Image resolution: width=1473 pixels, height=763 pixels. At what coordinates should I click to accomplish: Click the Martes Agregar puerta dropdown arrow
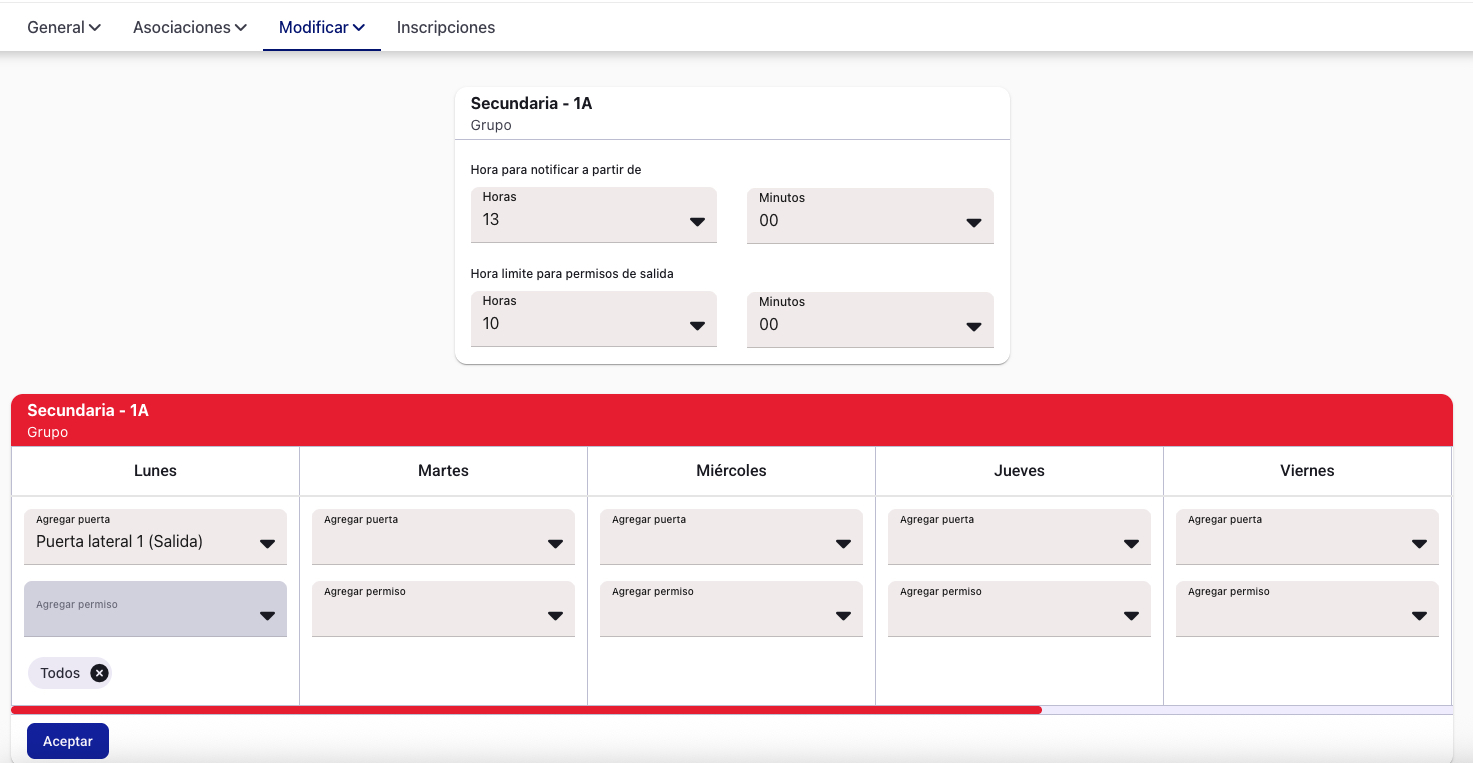[555, 544]
